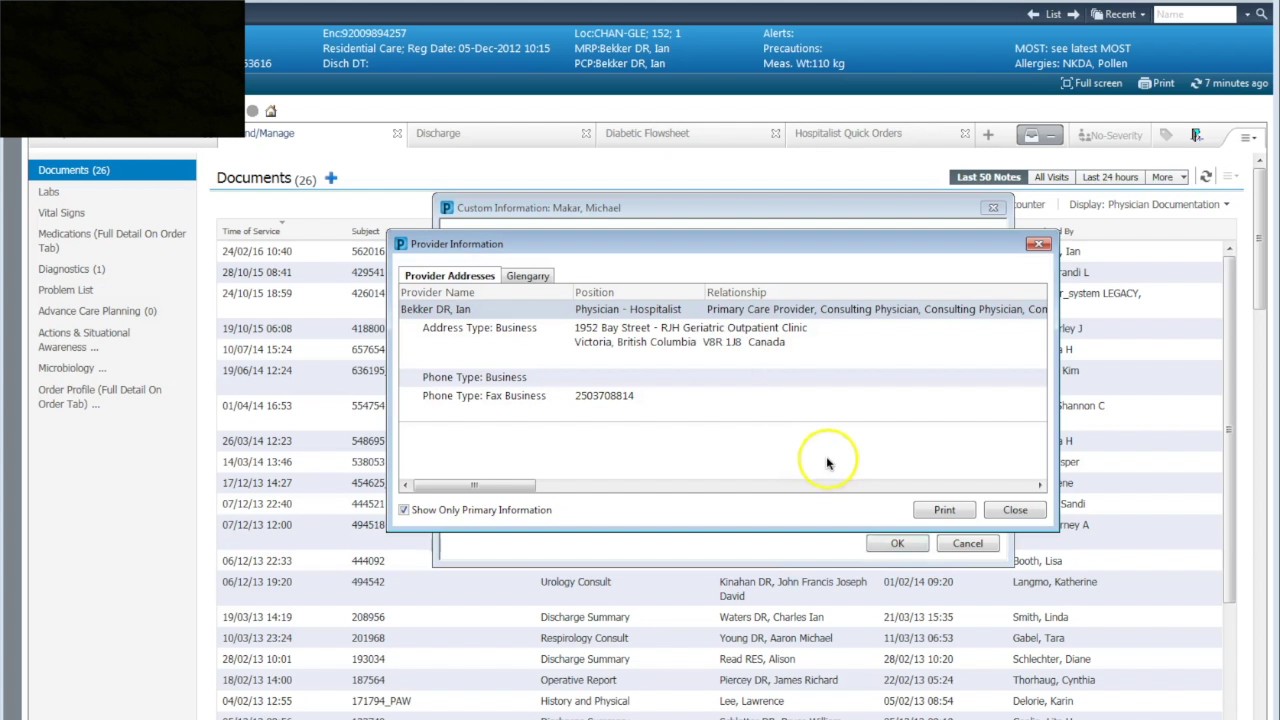Go to the home icon above tabs
1280x720 pixels.
point(271,111)
